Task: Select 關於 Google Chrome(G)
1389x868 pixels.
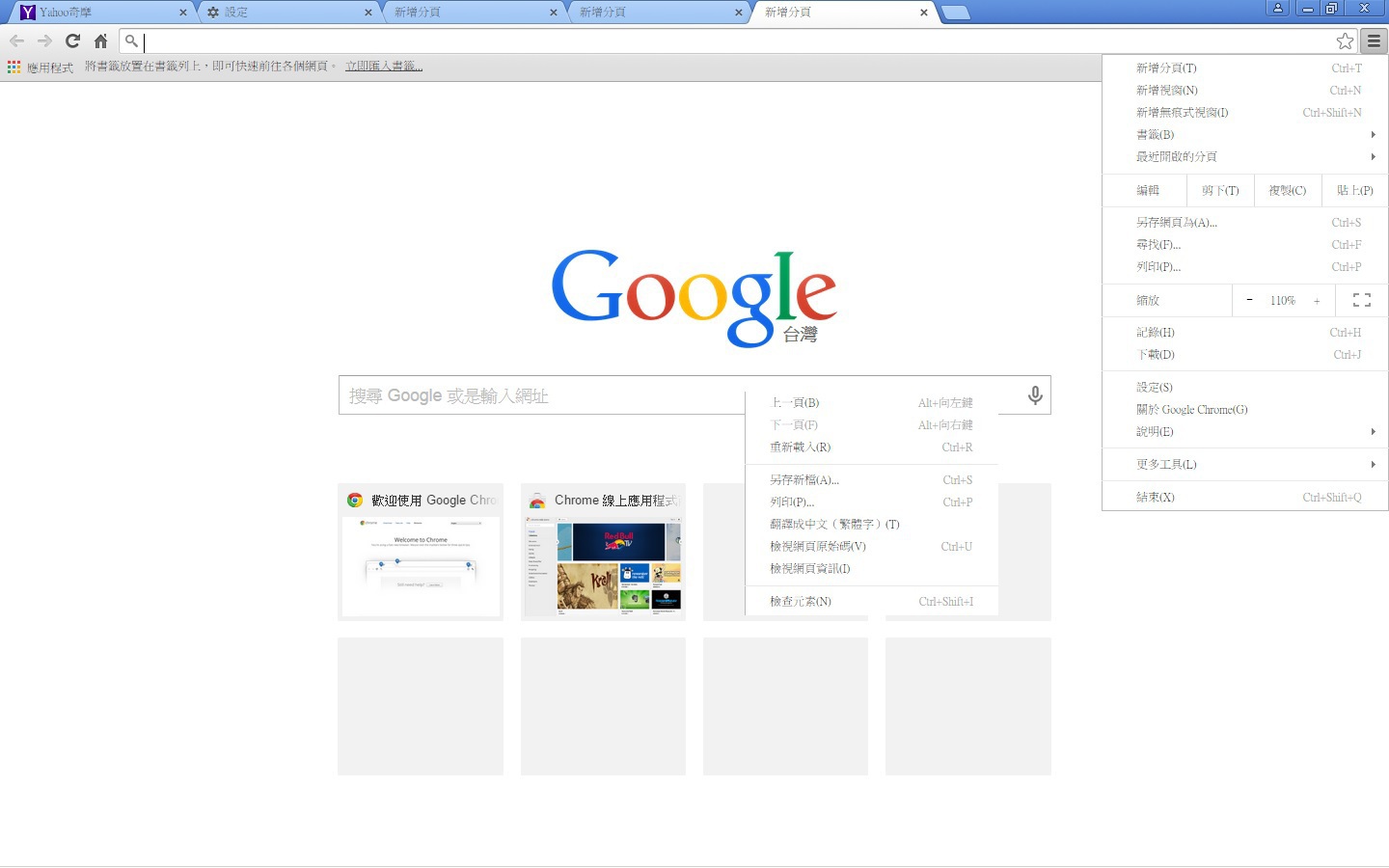Action: pyautogui.click(x=1245, y=409)
